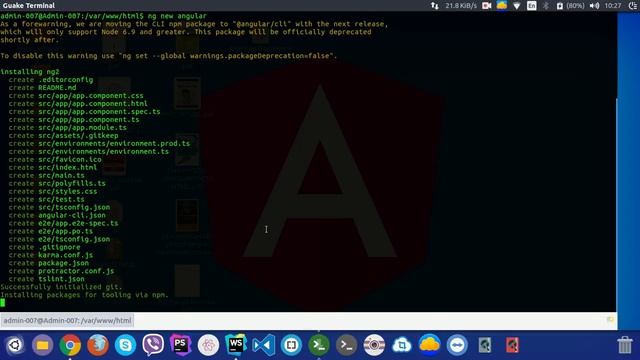Launch Firefox from the dock
Image resolution: width=640 pixels, height=360 pixels.
coord(98,345)
